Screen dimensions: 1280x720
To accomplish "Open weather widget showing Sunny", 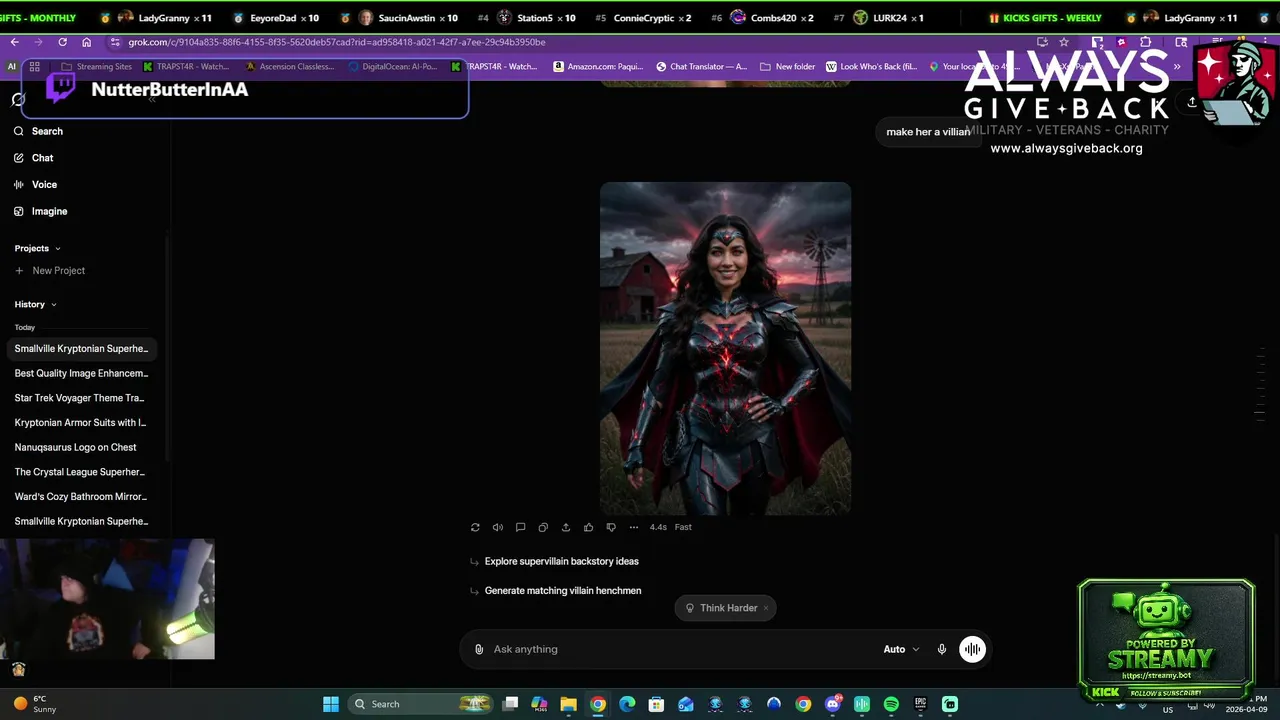I will 35,704.
